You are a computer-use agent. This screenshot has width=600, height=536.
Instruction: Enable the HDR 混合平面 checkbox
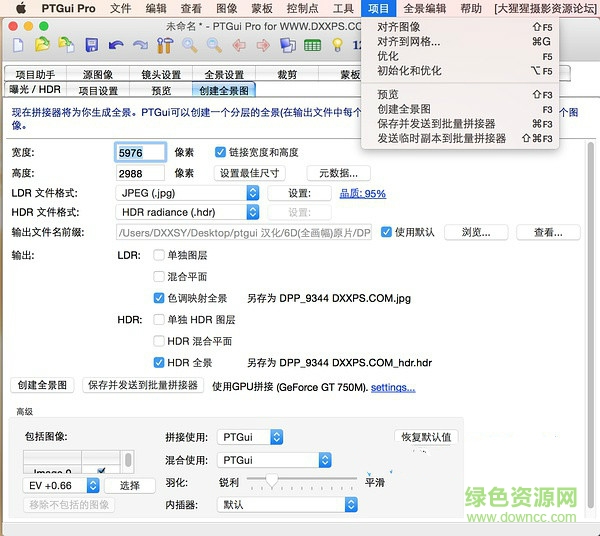159,341
